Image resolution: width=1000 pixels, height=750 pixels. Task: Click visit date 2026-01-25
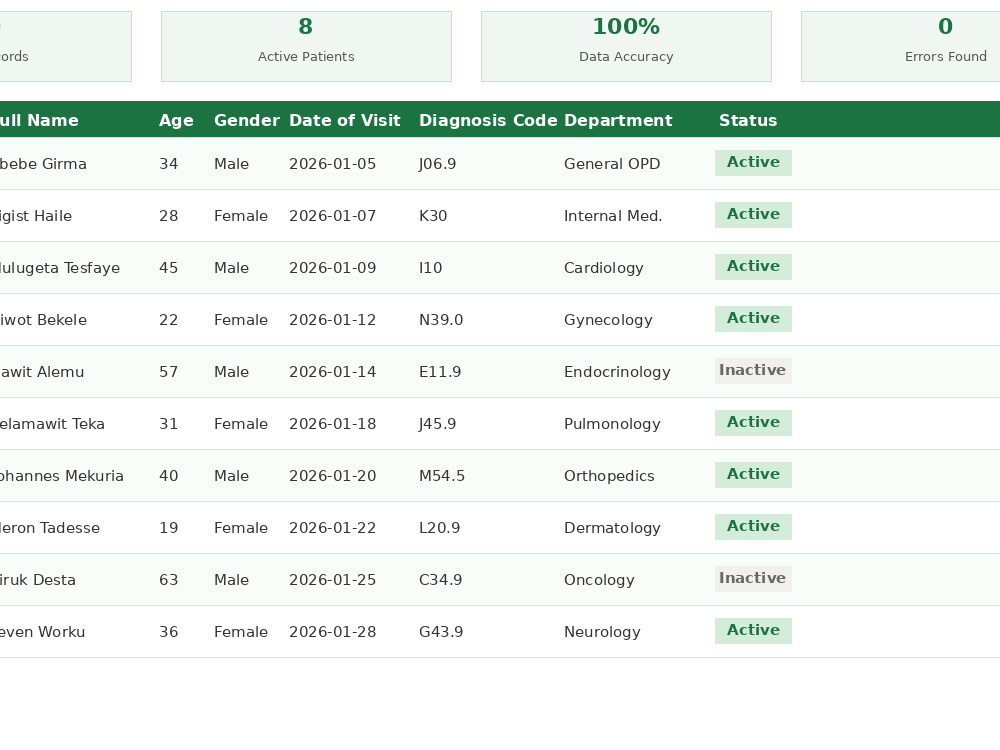click(x=332, y=580)
